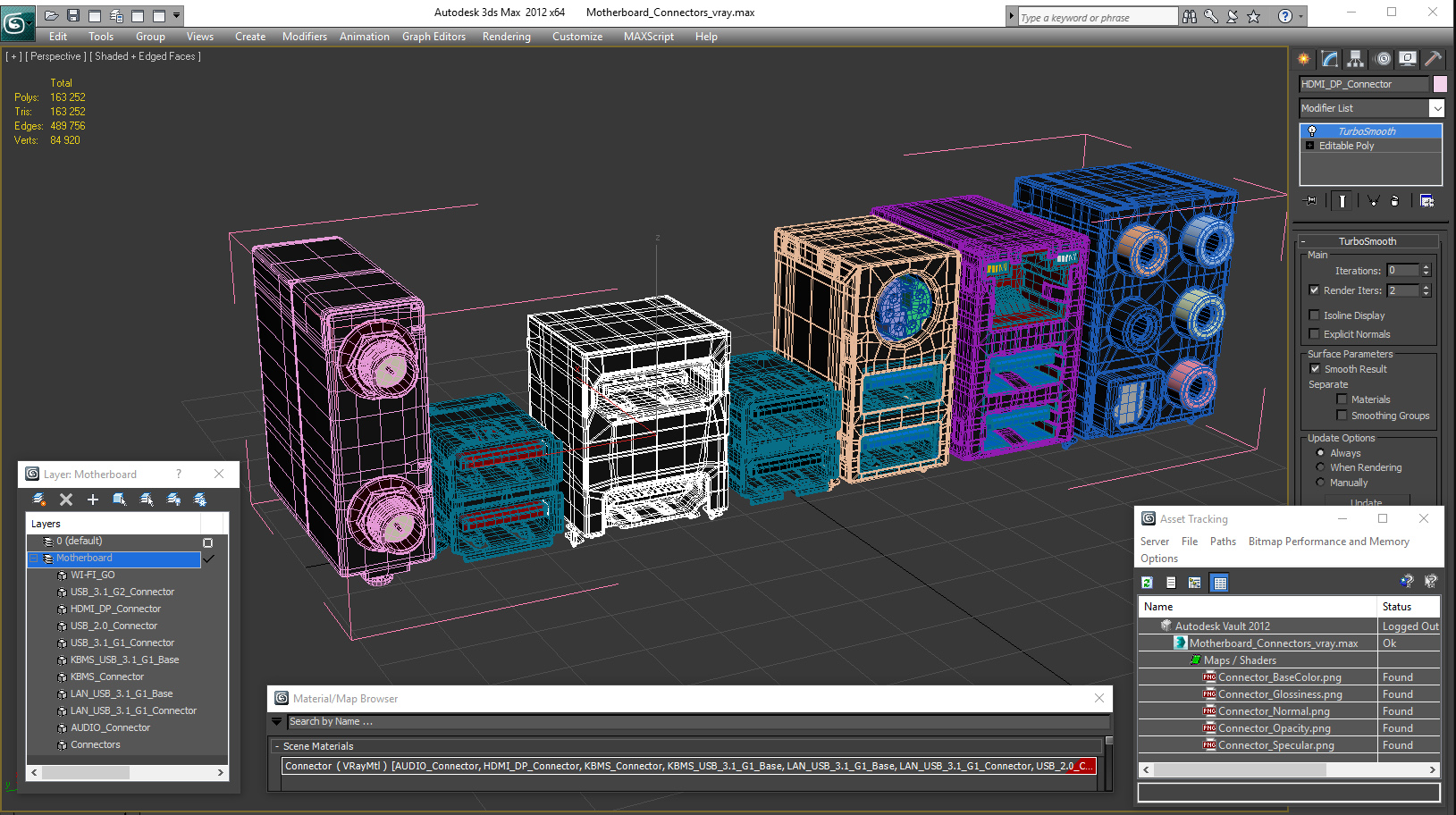Click the object color swatch
1456x815 pixels.
tap(1440, 84)
